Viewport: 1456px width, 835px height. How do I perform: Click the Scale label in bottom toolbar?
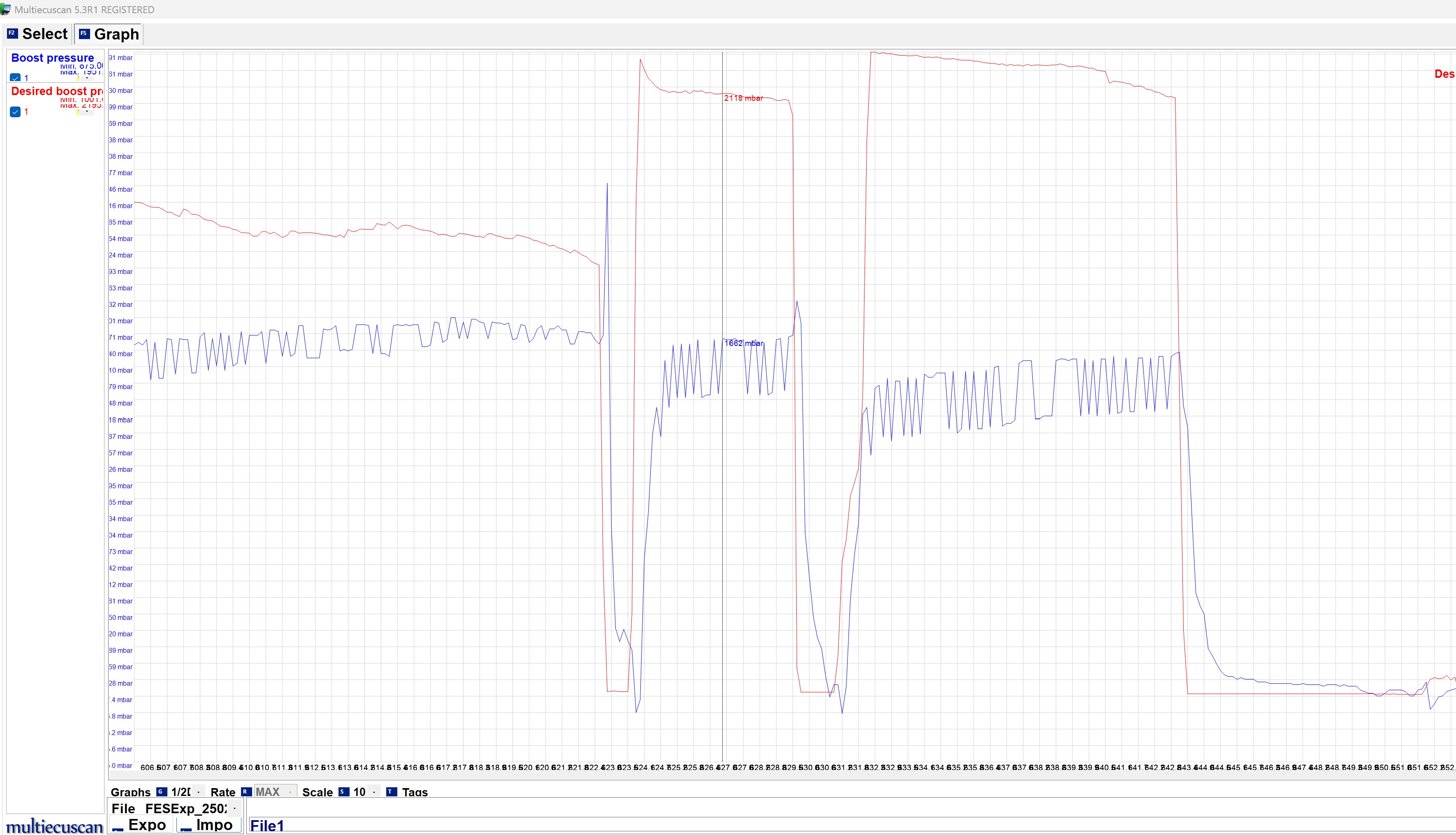pyautogui.click(x=317, y=792)
